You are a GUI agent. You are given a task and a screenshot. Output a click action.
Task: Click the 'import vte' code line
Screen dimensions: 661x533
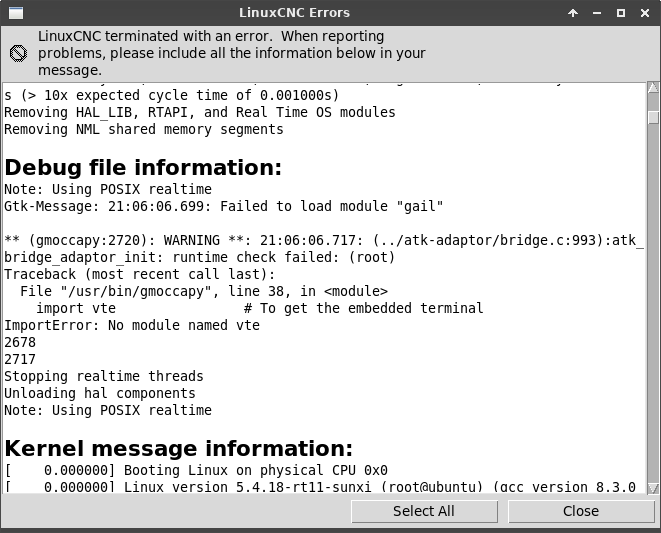tap(259, 308)
